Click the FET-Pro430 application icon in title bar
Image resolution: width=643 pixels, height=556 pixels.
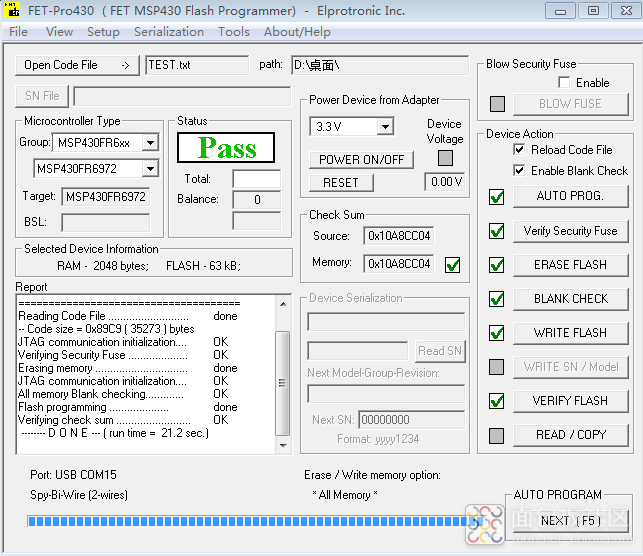coord(13,11)
